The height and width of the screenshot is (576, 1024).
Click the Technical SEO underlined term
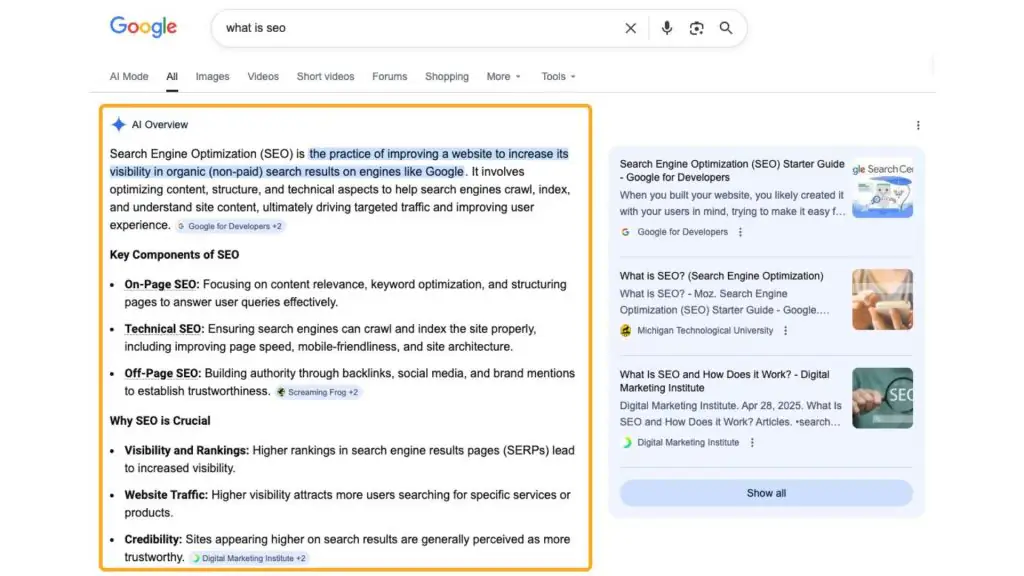point(163,328)
